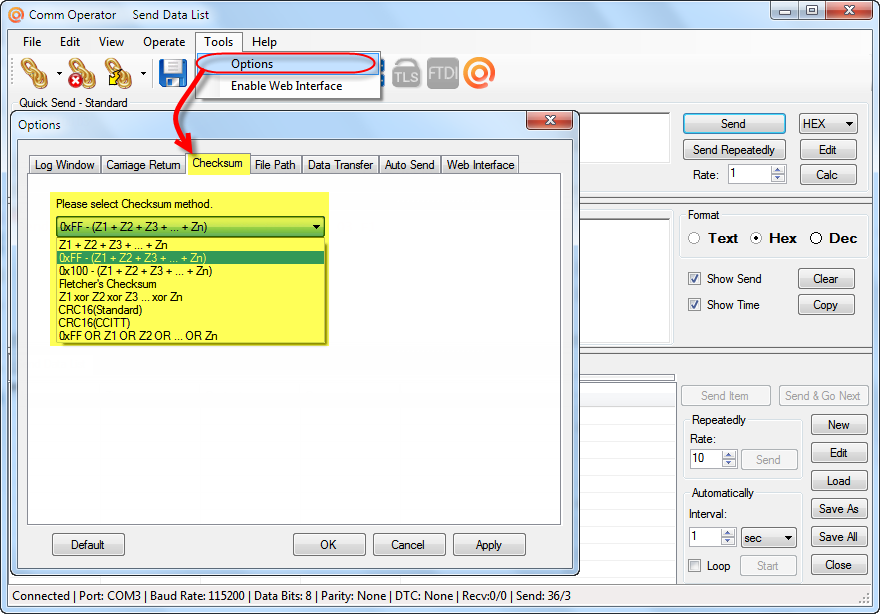Click the New button in Send Data List
This screenshot has width=880, height=614.
point(839,425)
